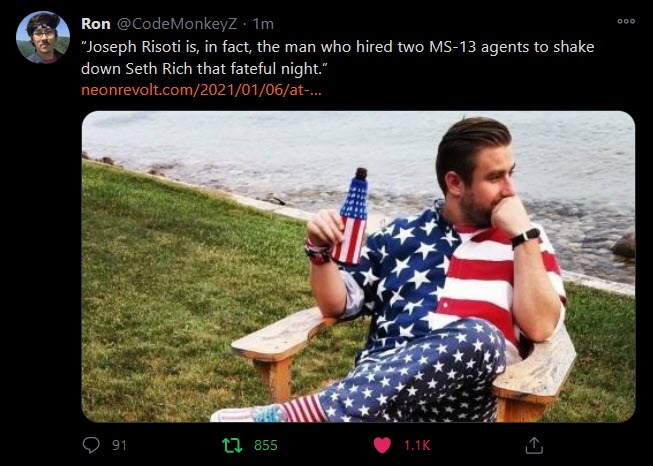Click the 91 replies count
This screenshot has height=466, width=653.
[x=119, y=445]
